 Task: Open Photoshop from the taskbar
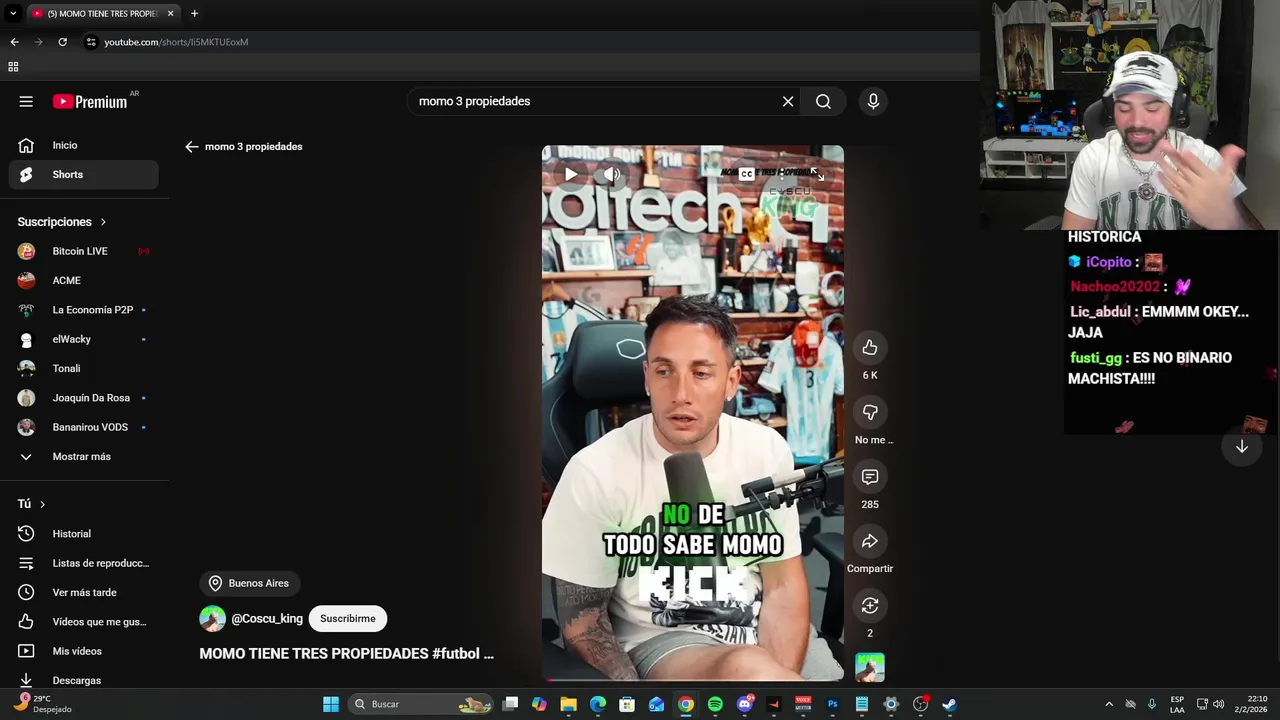[x=832, y=704]
